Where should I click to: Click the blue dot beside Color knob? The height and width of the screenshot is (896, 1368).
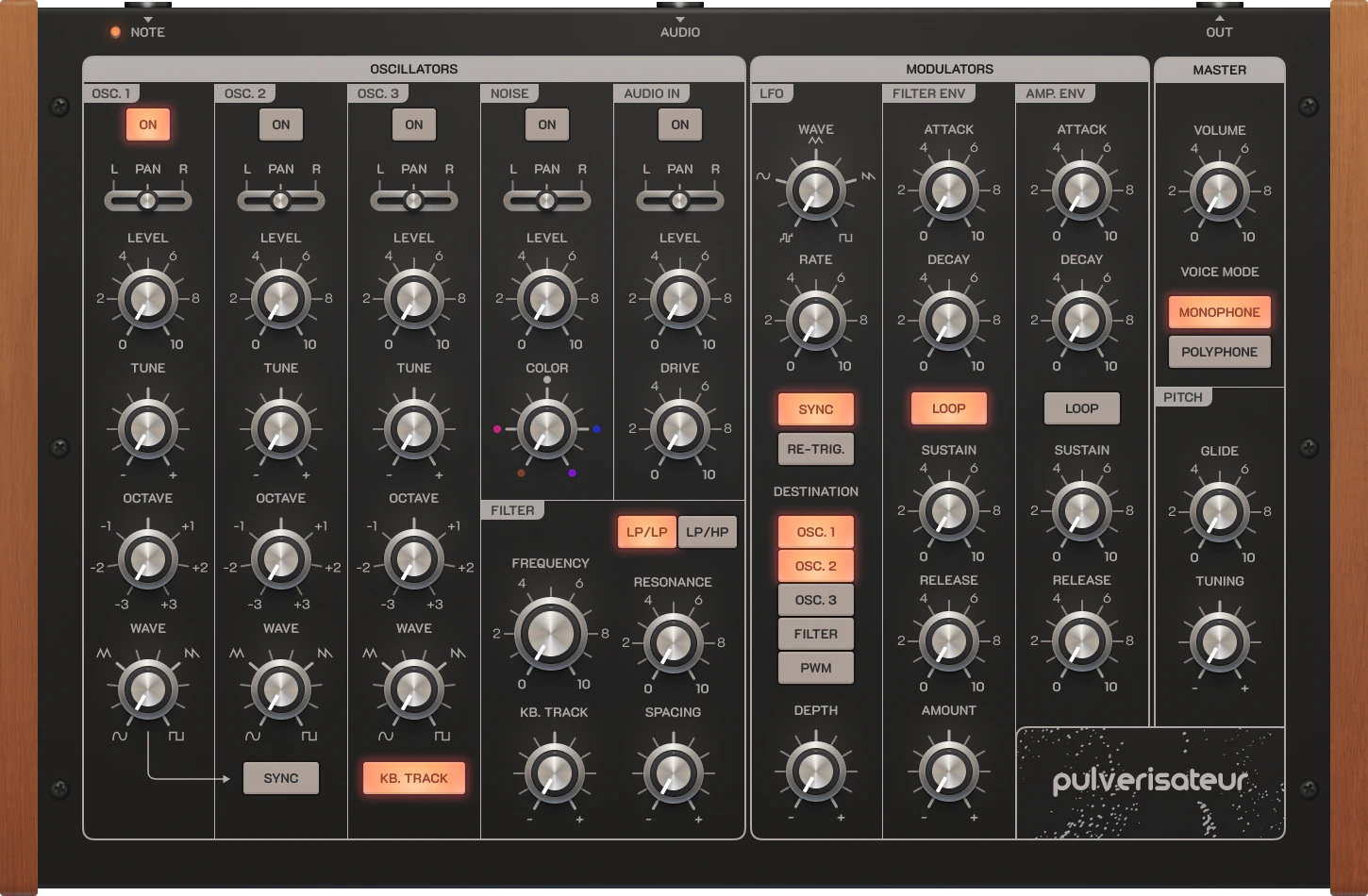[596, 429]
